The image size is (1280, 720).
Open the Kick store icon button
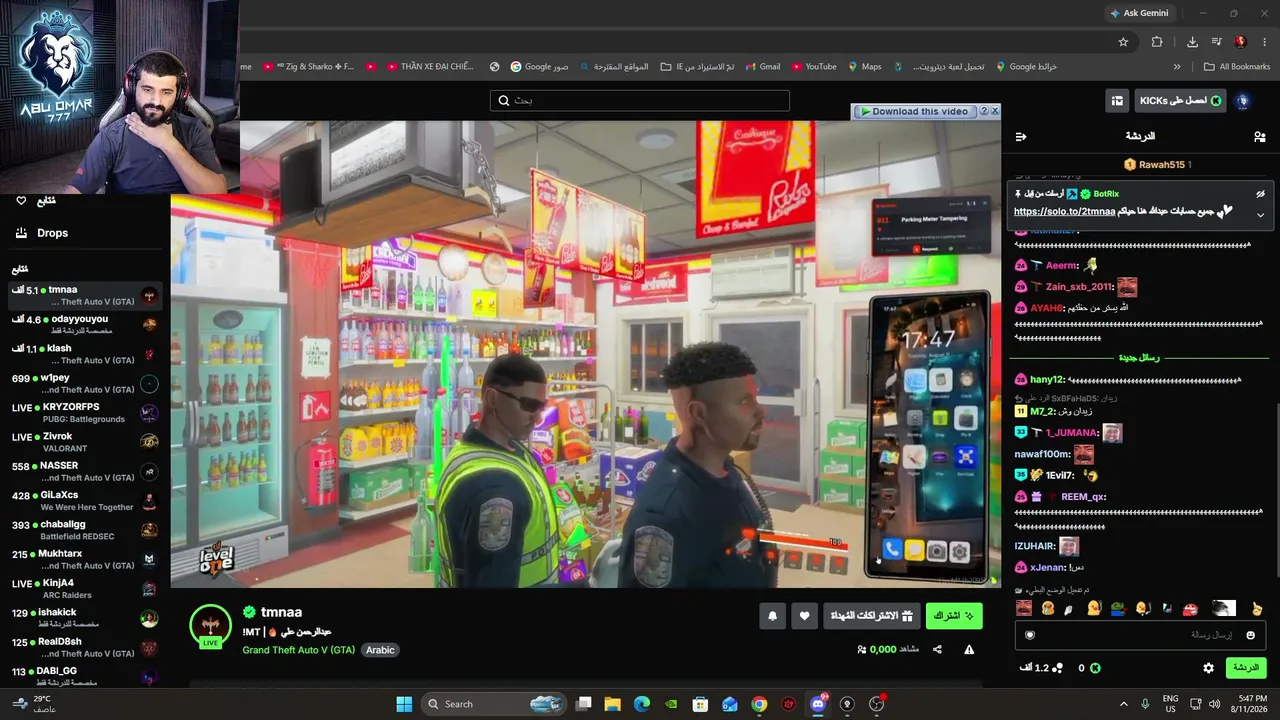pyautogui.click(x=1117, y=101)
